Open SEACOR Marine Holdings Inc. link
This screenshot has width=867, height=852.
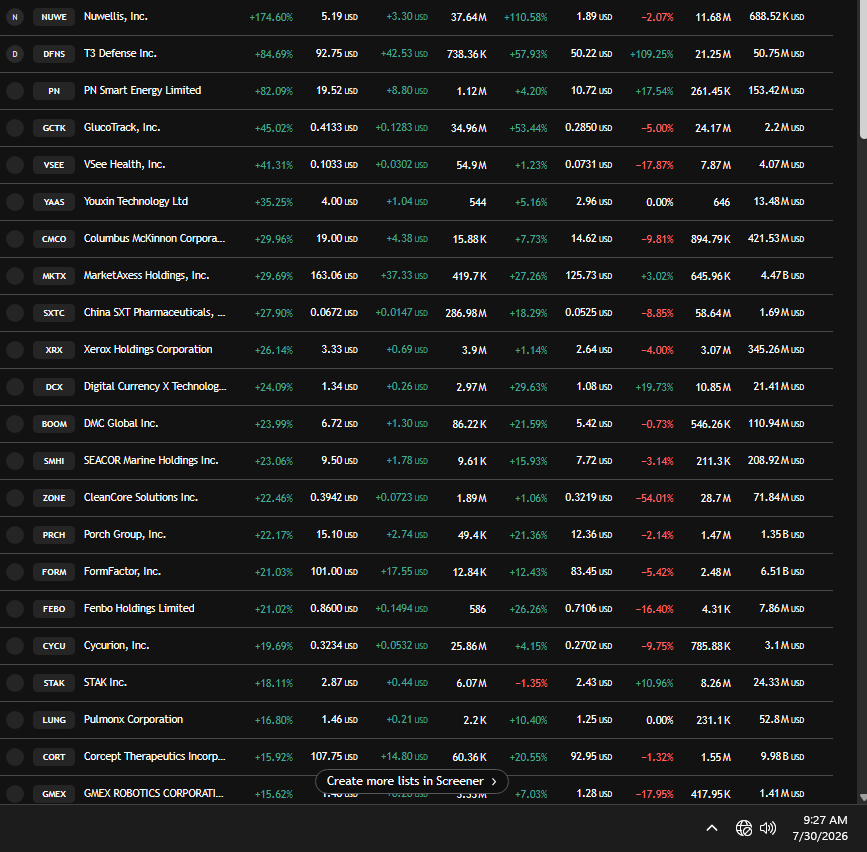click(x=151, y=461)
